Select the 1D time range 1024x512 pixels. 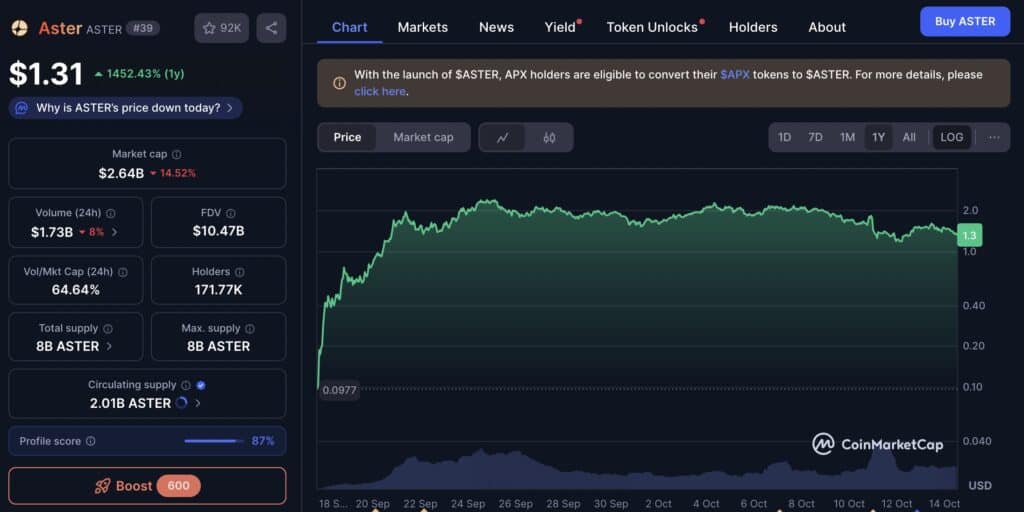coord(784,137)
